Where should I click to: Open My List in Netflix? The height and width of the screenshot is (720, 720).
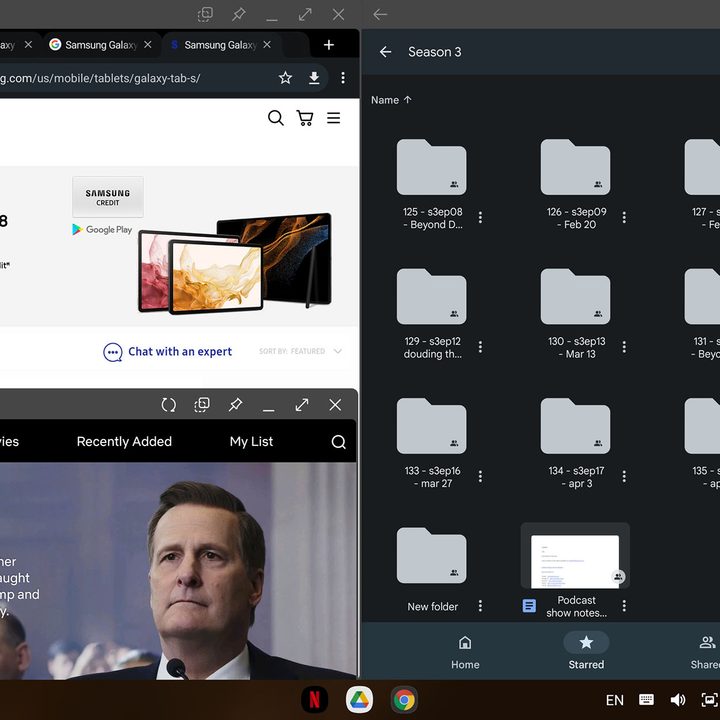point(251,441)
